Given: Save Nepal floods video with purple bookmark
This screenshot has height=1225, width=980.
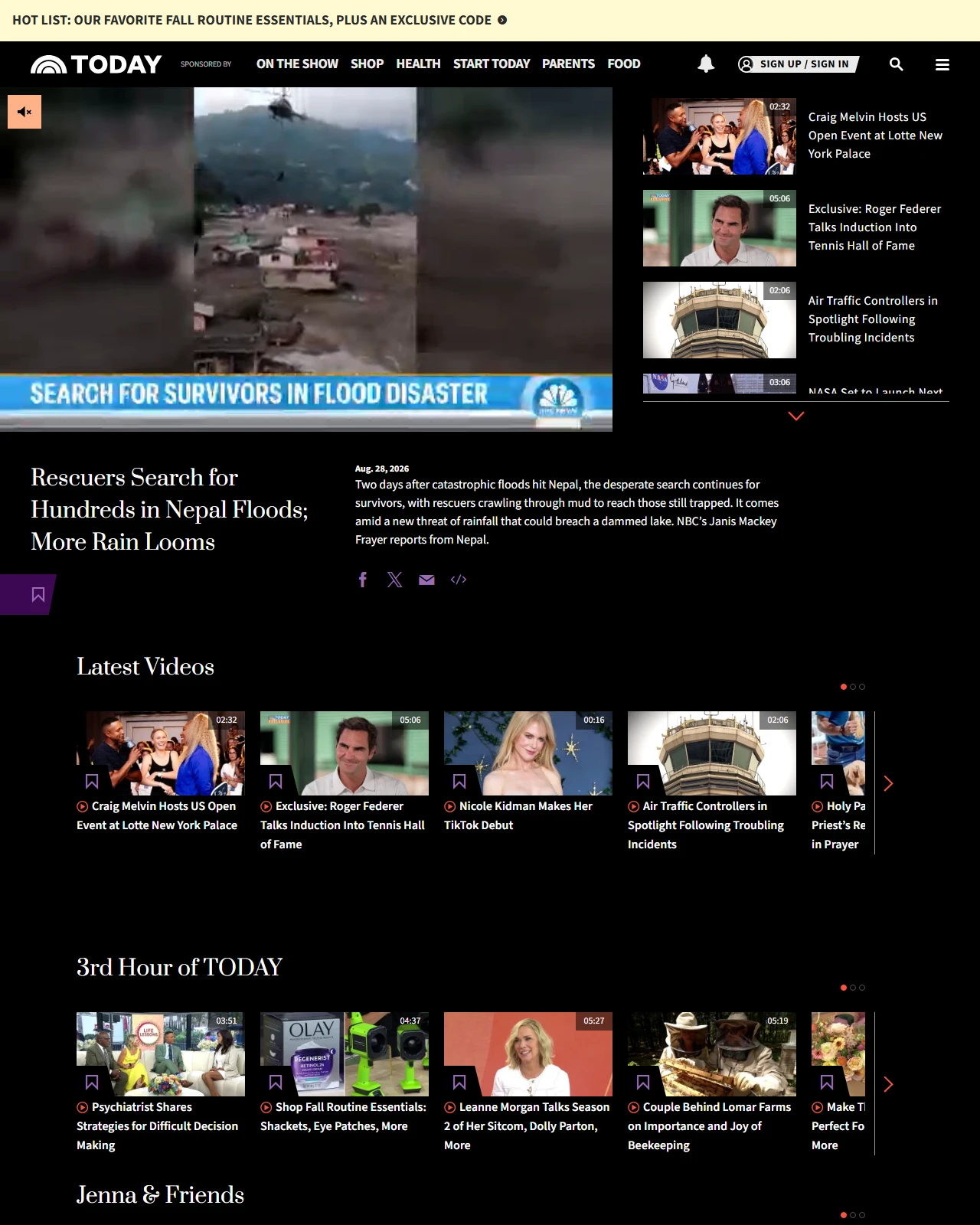Looking at the screenshot, I should (38, 595).
